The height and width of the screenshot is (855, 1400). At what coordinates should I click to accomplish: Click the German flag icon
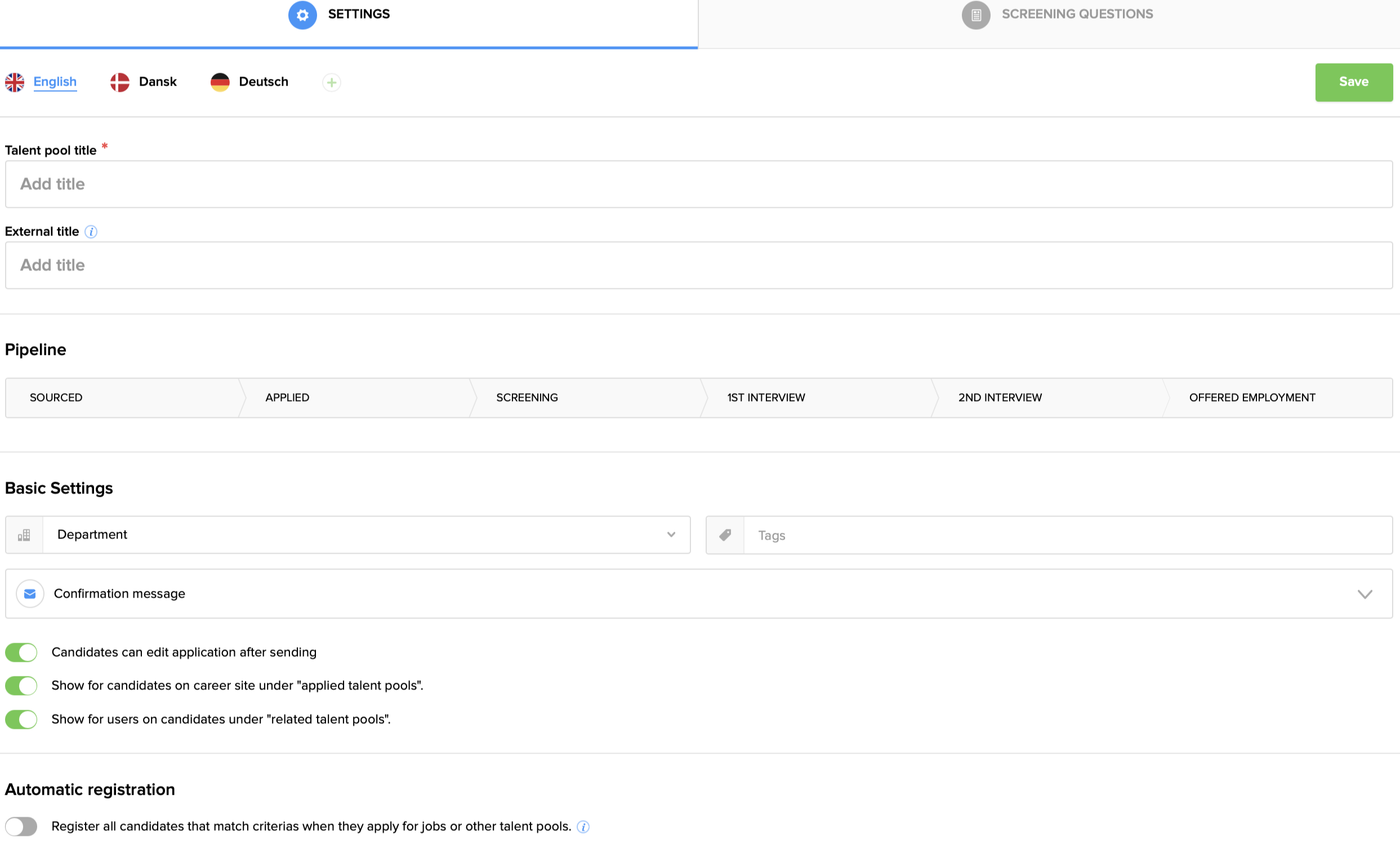(x=220, y=82)
